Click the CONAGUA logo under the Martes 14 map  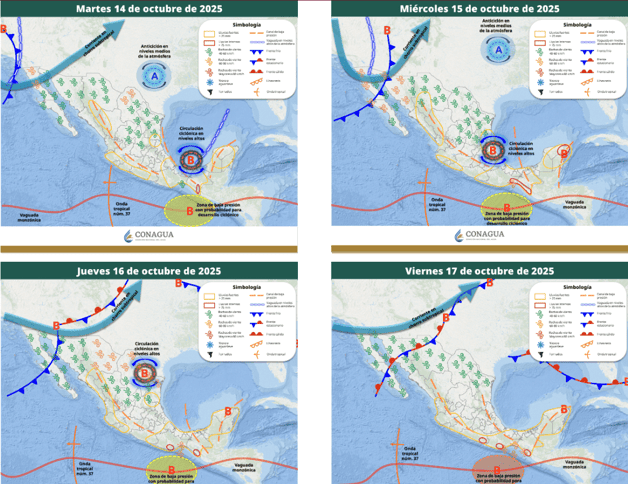click(150, 236)
